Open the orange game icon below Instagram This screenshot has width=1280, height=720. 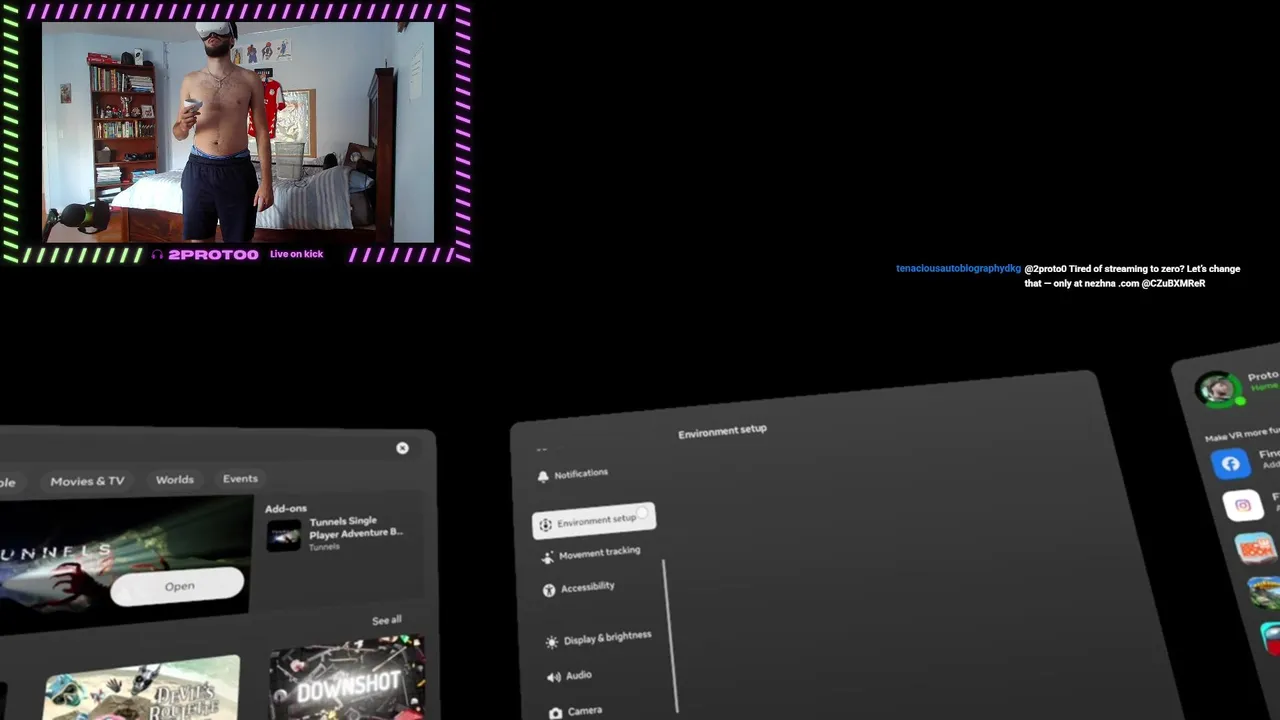(1255, 548)
